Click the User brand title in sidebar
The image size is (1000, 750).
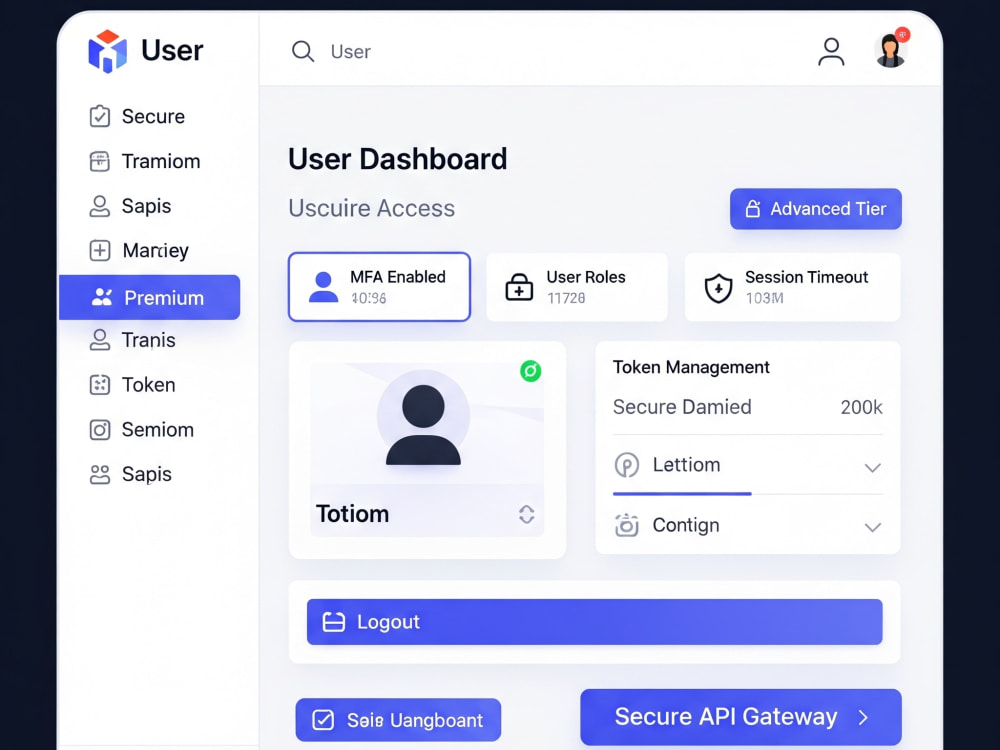(x=172, y=50)
